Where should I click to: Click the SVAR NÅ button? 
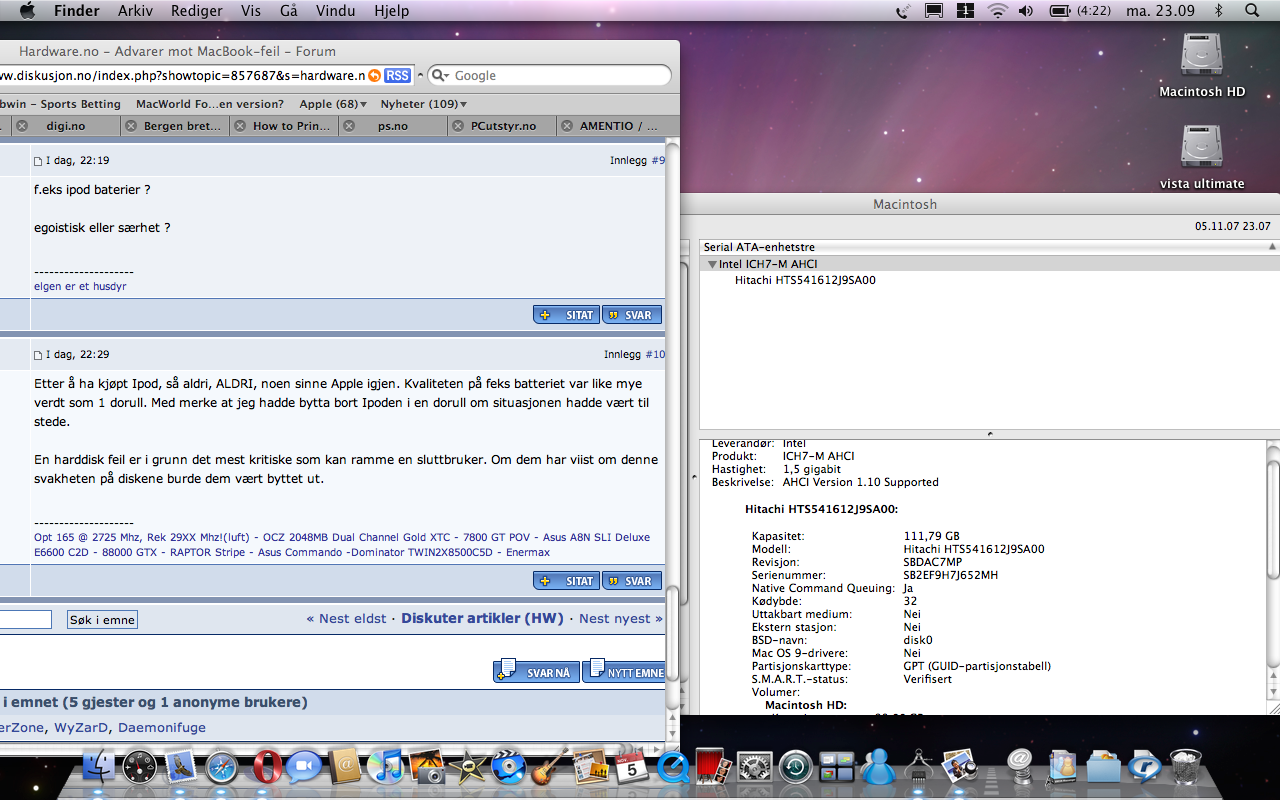(x=536, y=670)
